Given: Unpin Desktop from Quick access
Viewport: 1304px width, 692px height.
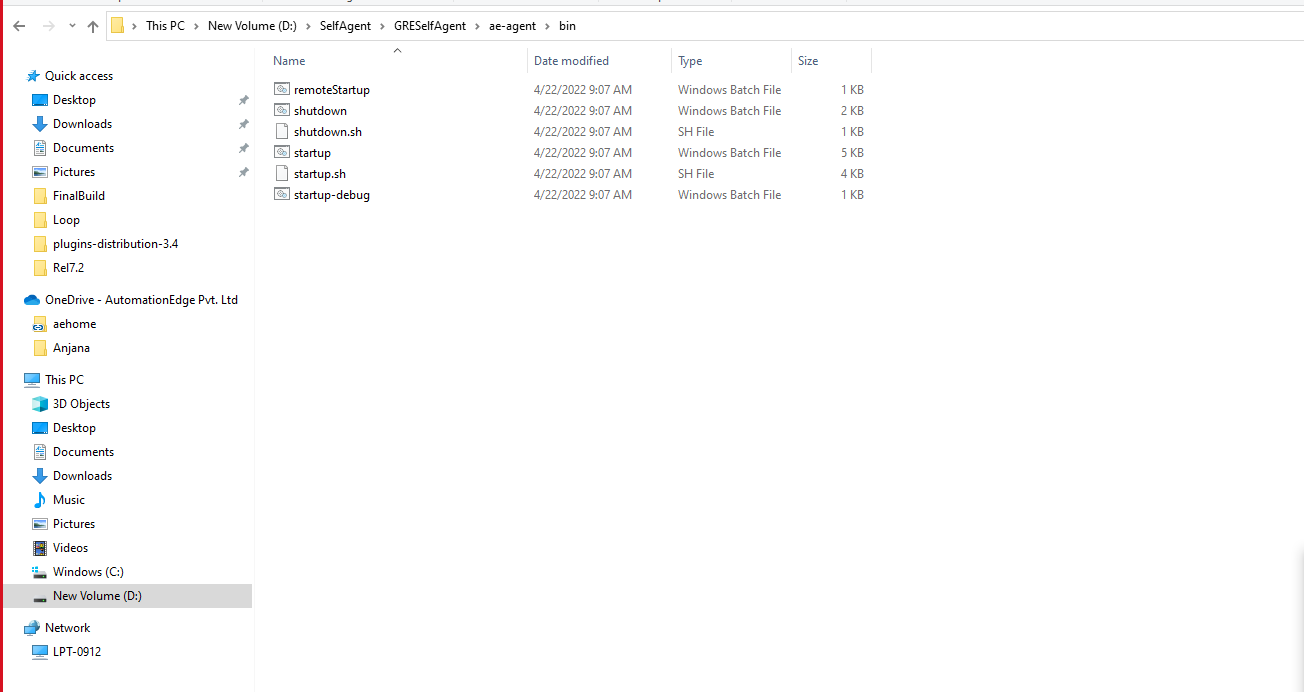Looking at the screenshot, I should 243,99.
